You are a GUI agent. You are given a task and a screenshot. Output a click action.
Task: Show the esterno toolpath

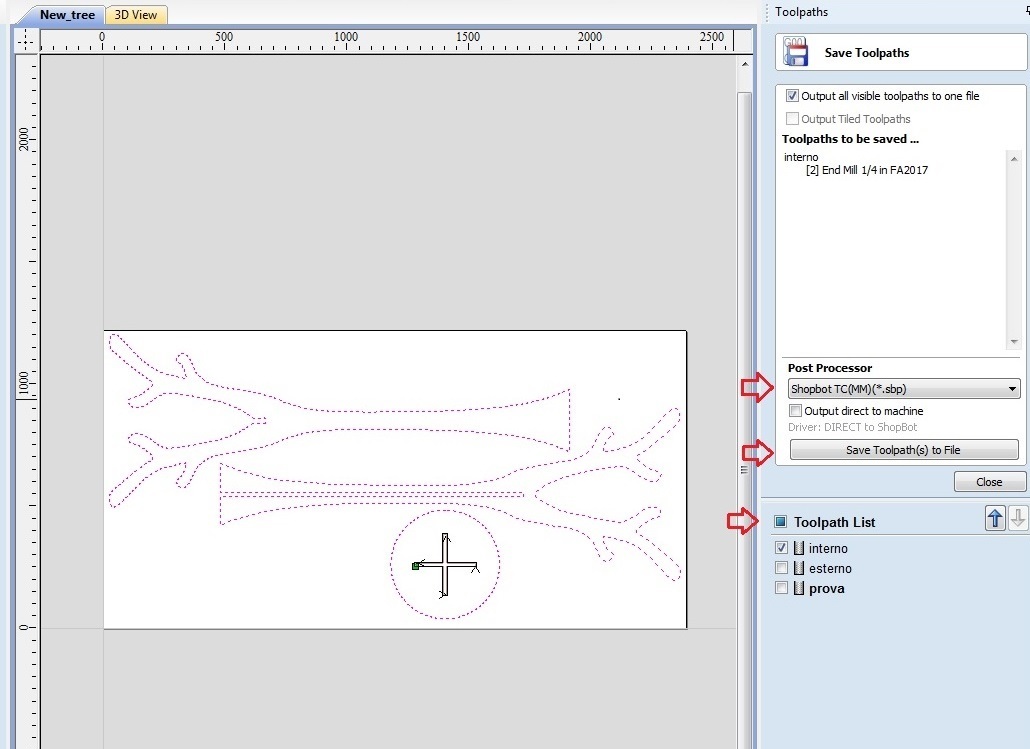click(781, 568)
